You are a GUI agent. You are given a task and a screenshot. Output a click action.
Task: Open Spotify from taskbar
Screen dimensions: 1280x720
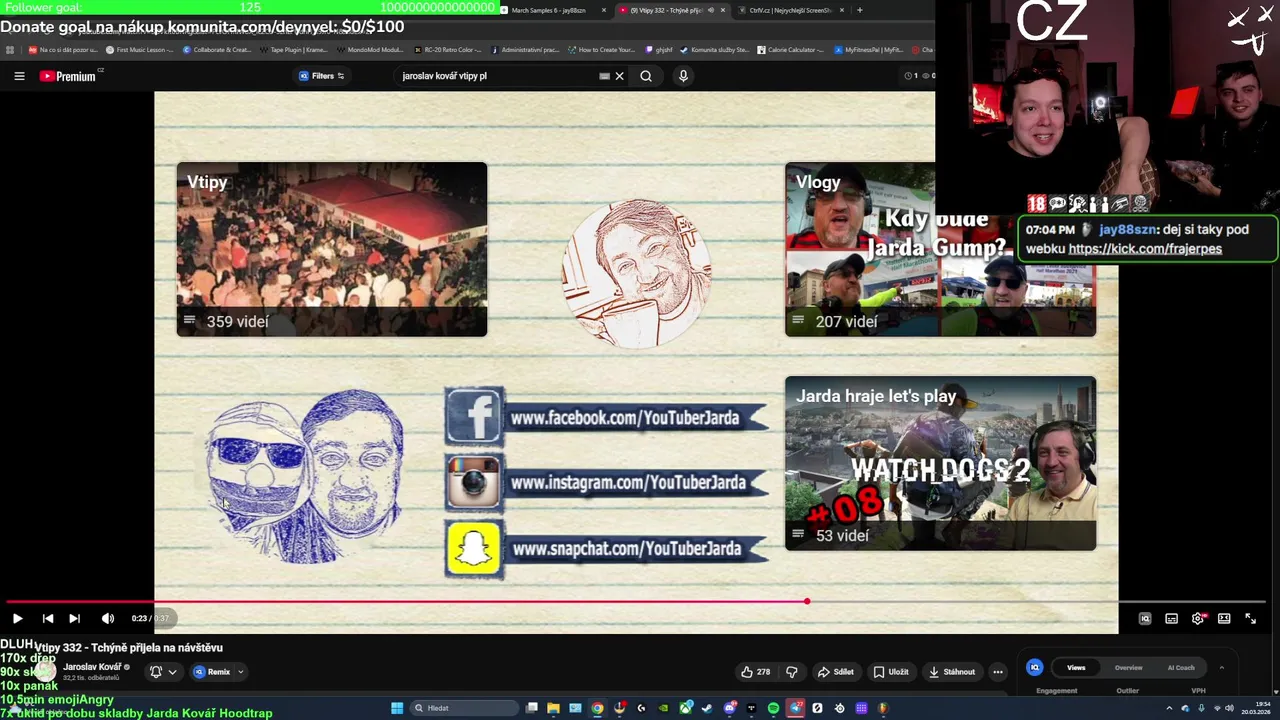(773, 708)
